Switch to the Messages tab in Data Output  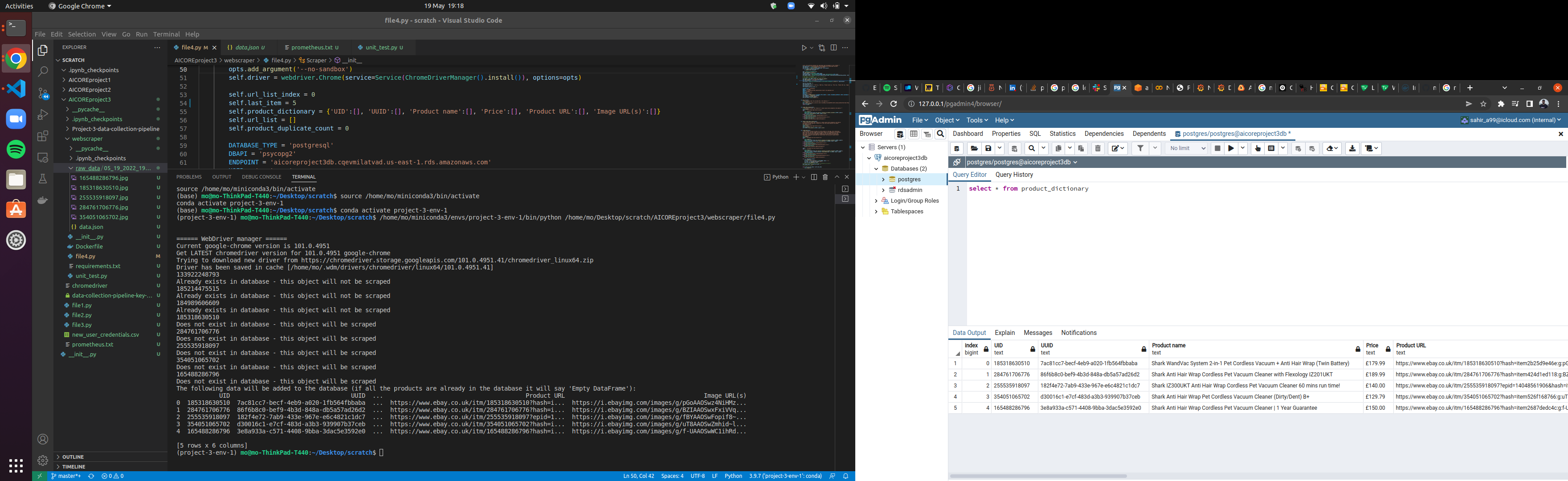coord(1038,332)
